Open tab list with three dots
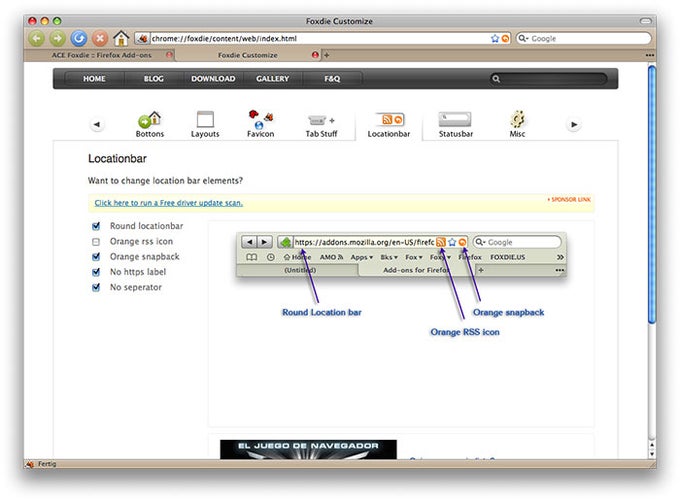680x501 pixels. (x=649, y=55)
